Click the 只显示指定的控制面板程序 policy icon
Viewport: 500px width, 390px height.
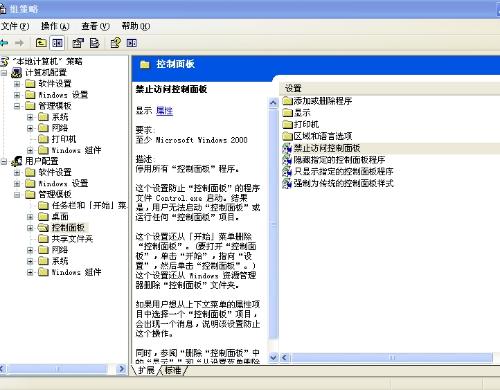pyautogui.click(x=287, y=171)
